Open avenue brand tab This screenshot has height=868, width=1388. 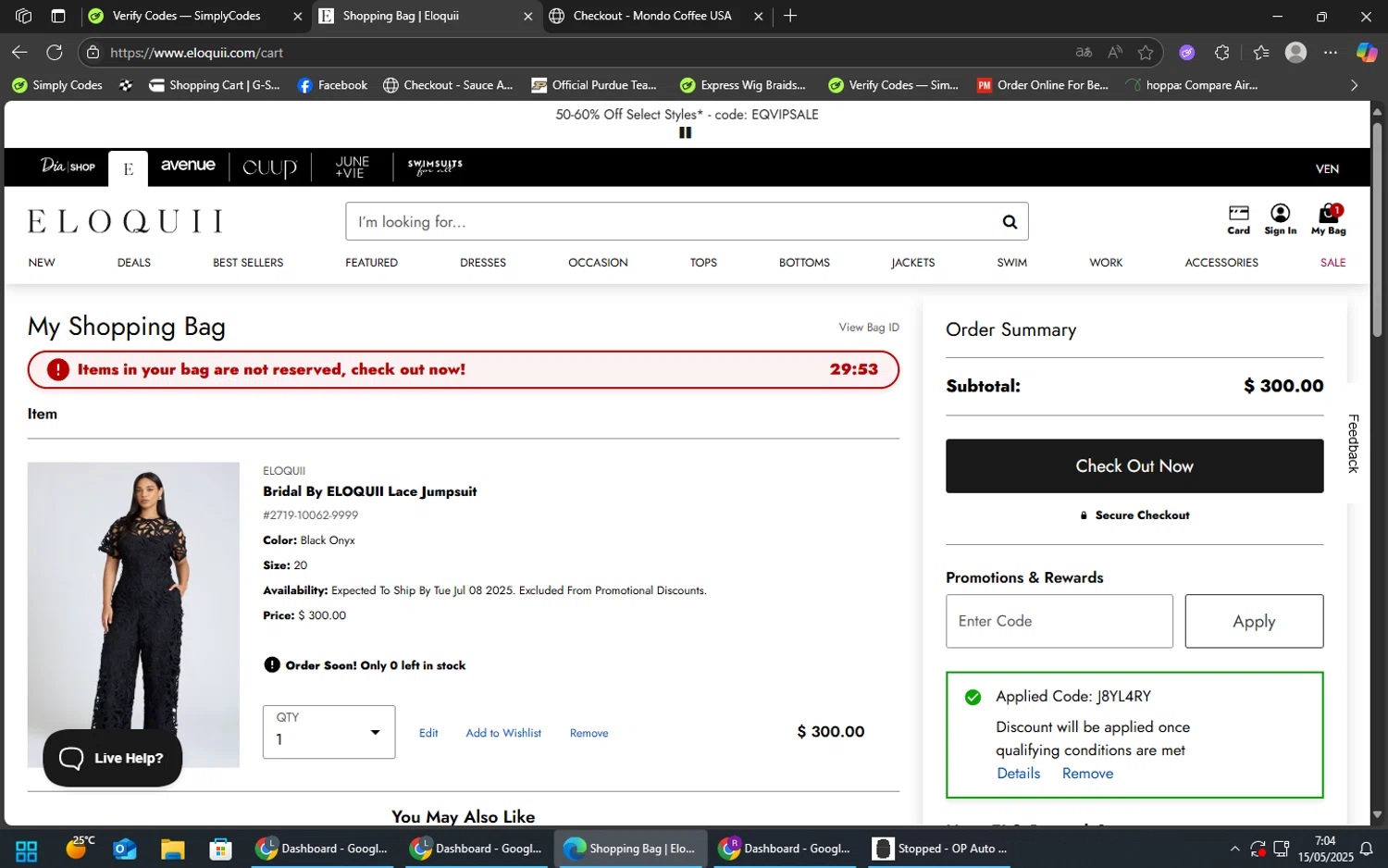point(188,166)
